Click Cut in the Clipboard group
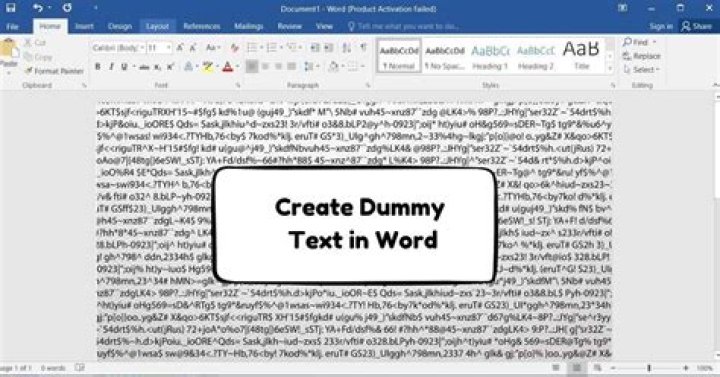This screenshot has width=720, height=377. (x=35, y=43)
